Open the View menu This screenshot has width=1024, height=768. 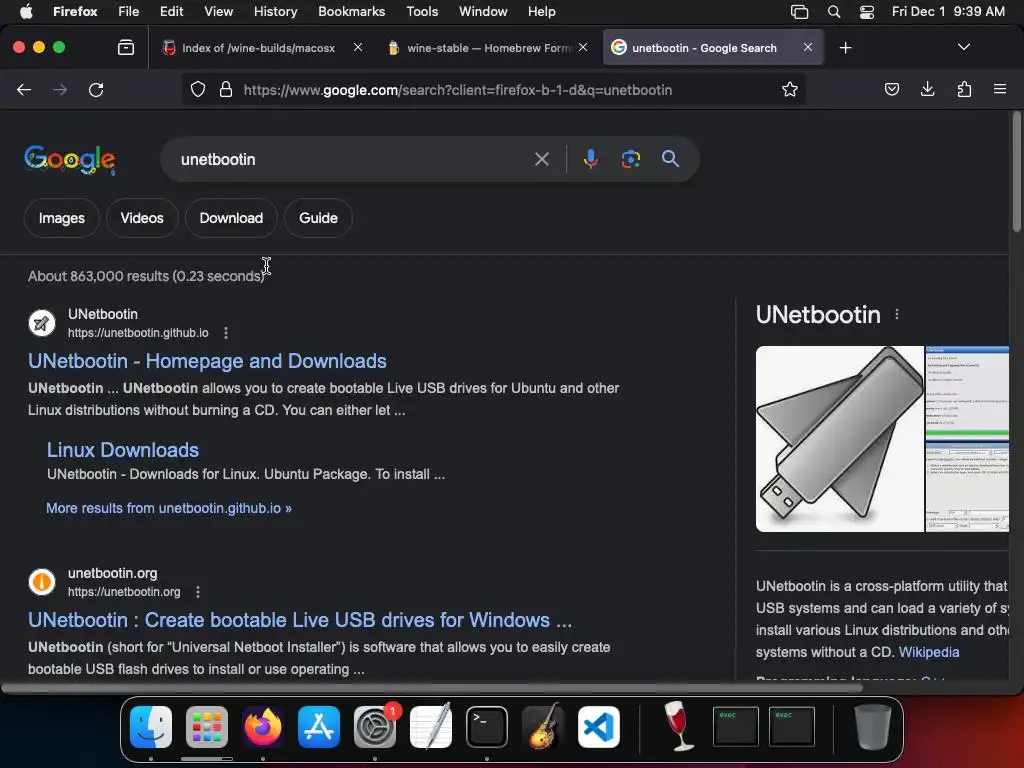tap(218, 11)
